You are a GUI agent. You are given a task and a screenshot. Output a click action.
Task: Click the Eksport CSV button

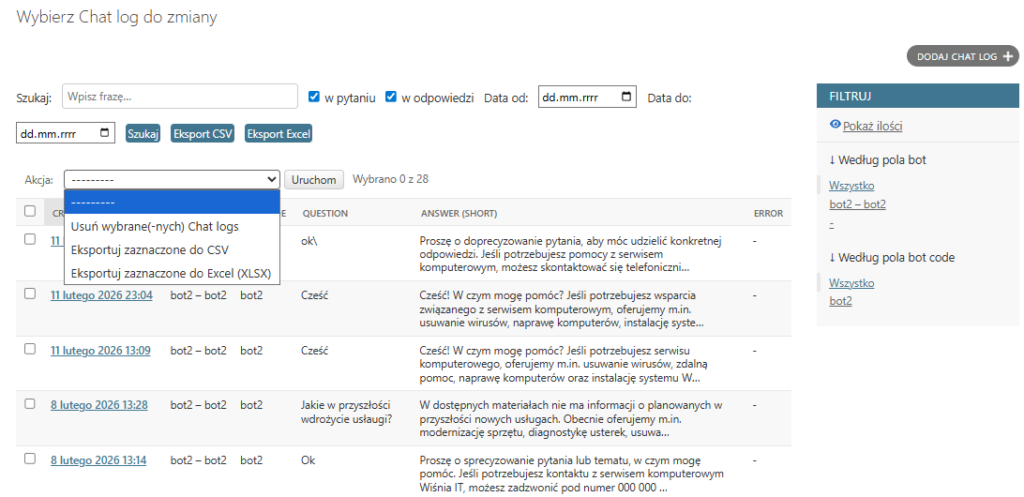tap(203, 133)
